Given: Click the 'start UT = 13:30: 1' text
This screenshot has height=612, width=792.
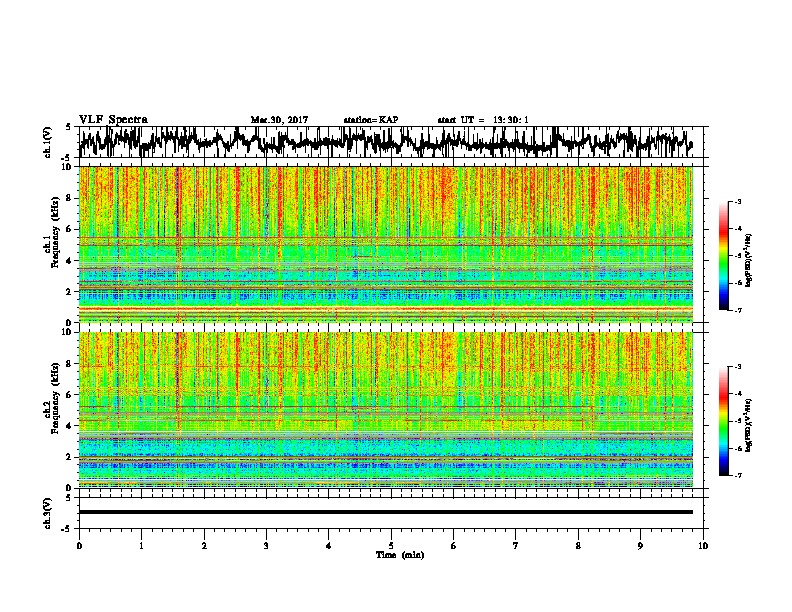Looking at the screenshot, I should (483, 120).
